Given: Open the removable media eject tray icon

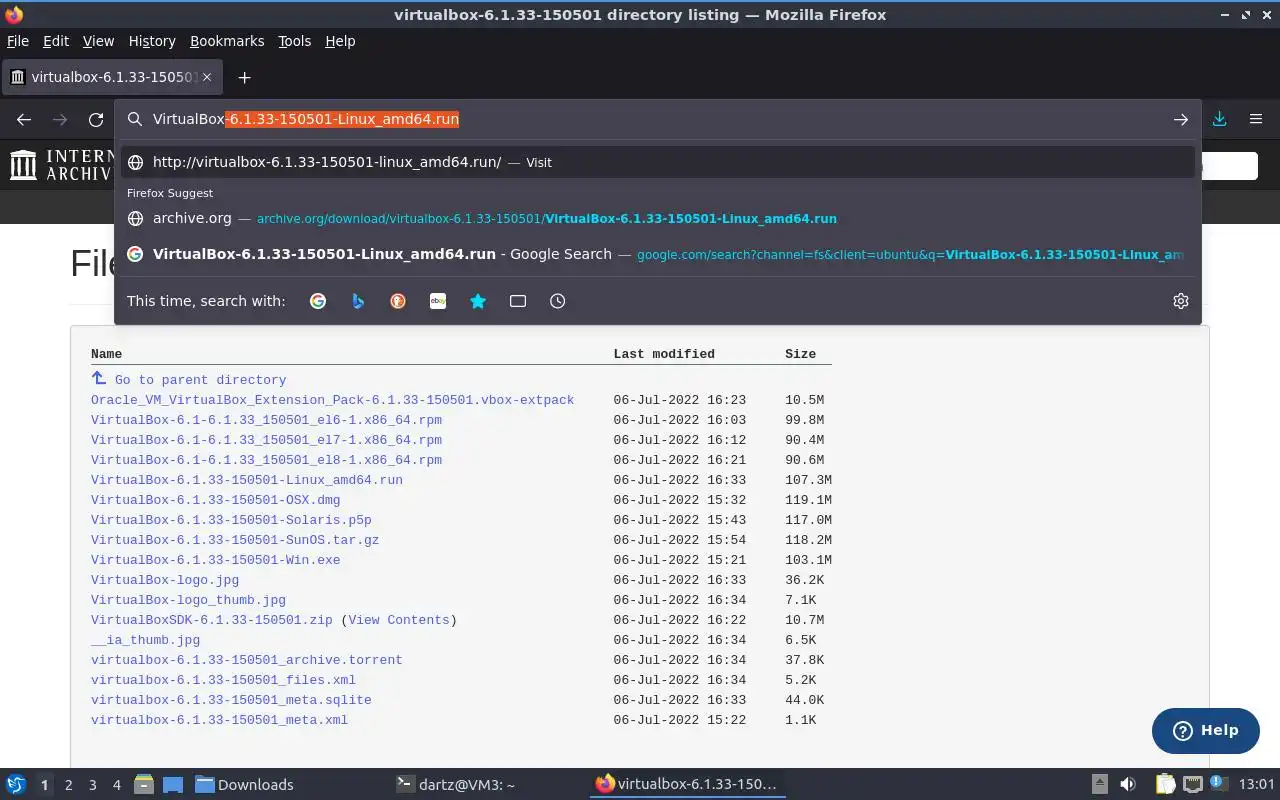Looking at the screenshot, I should point(1099,784).
